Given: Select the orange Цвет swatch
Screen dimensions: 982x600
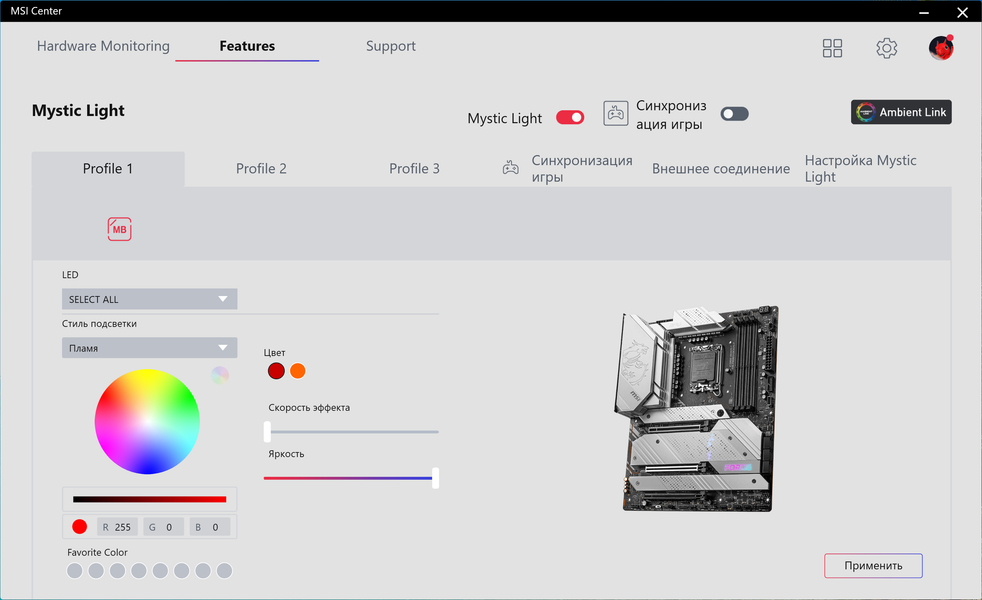Looking at the screenshot, I should tap(297, 371).
